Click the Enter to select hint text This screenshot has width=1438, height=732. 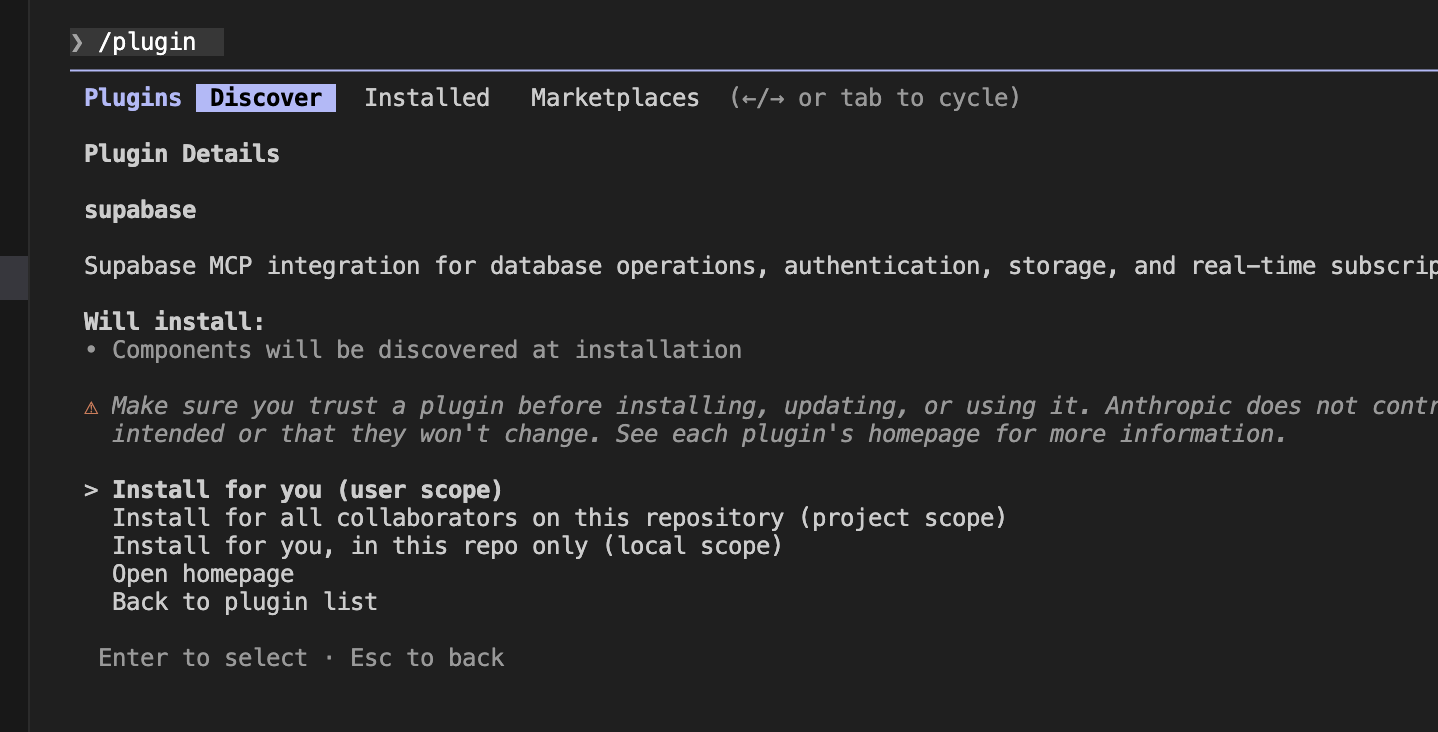[202, 658]
